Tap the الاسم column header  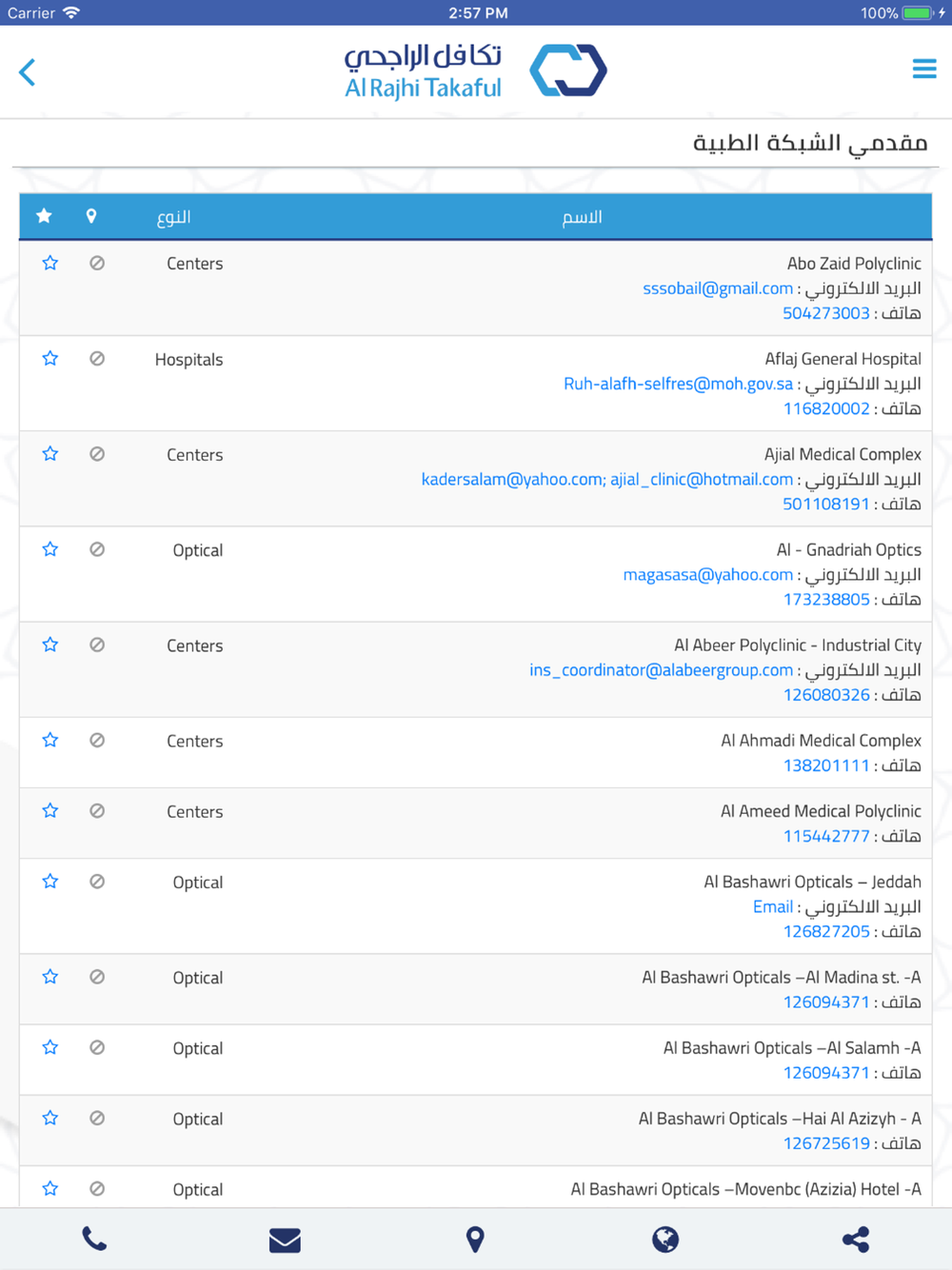pos(582,217)
